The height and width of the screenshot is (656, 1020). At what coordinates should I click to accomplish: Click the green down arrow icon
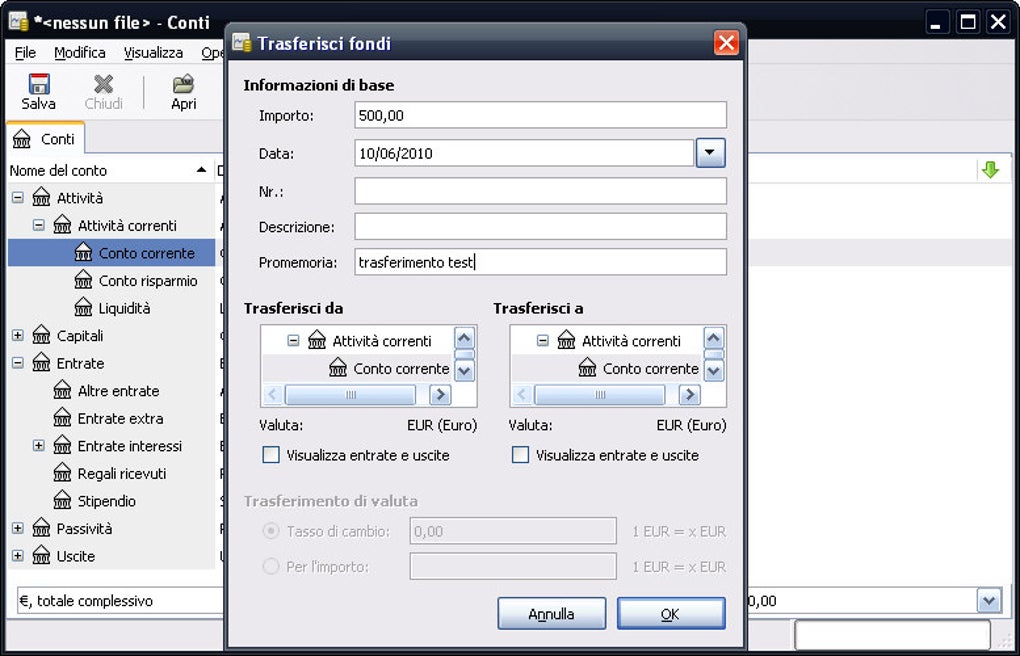pos(990,171)
